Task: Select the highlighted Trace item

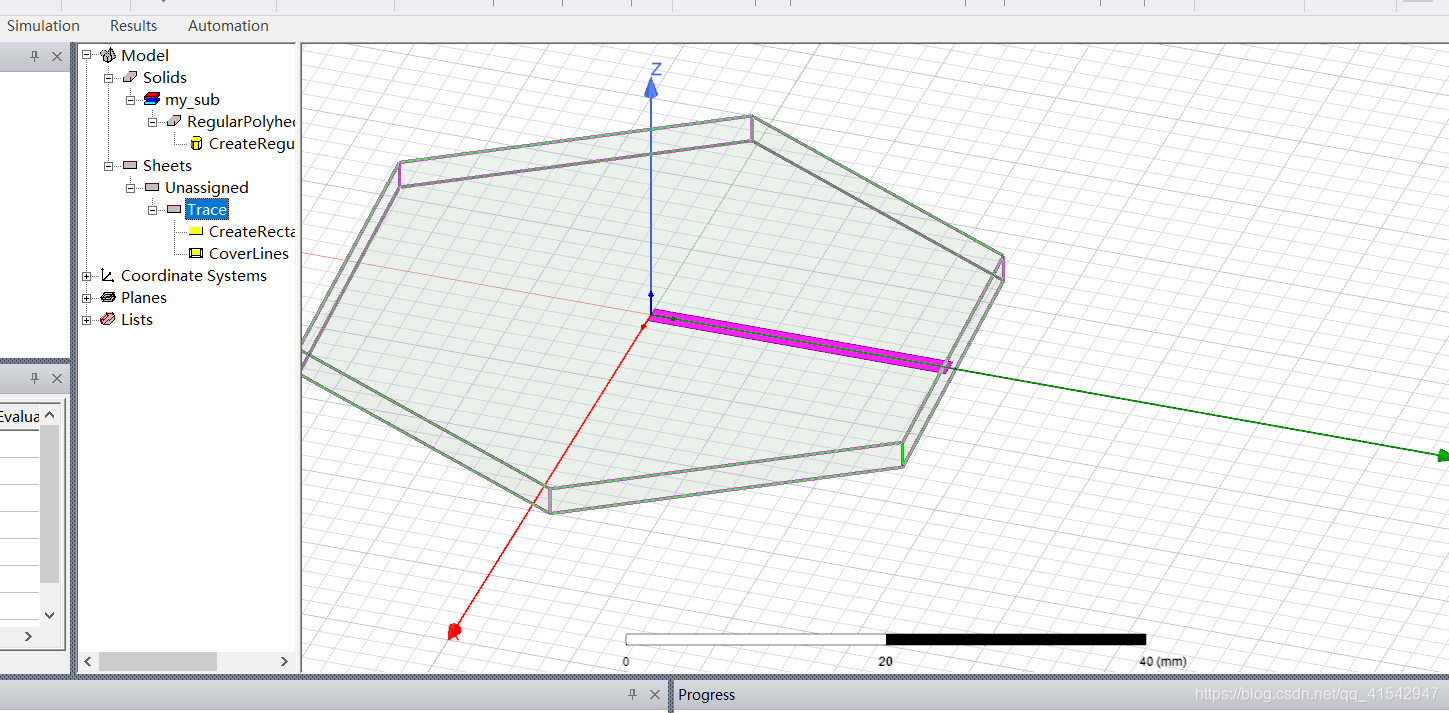Action: [x=207, y=209]
